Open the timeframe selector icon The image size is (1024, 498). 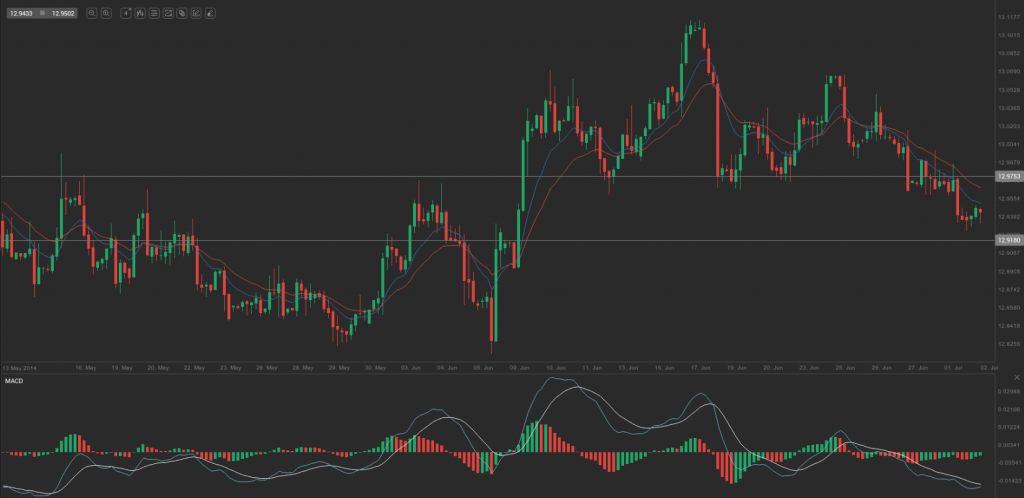[125, 13]
